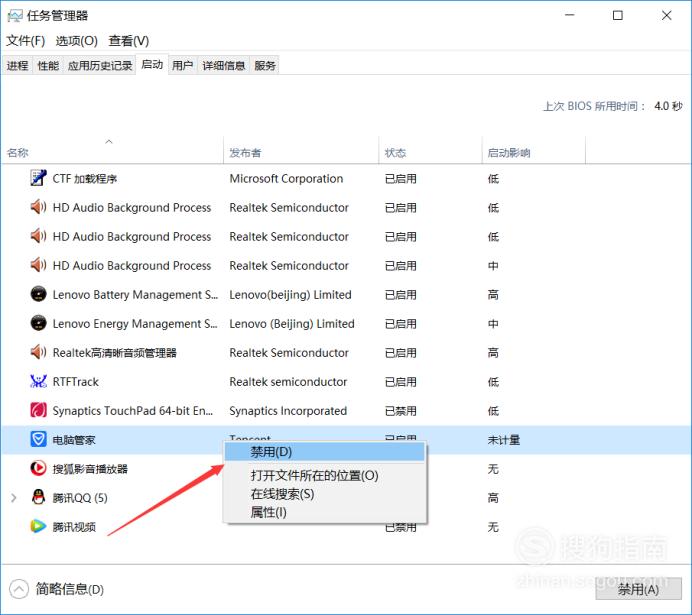Switch to the 服务 tab
This screenshot has height=615, width=692.
[265, 66]
